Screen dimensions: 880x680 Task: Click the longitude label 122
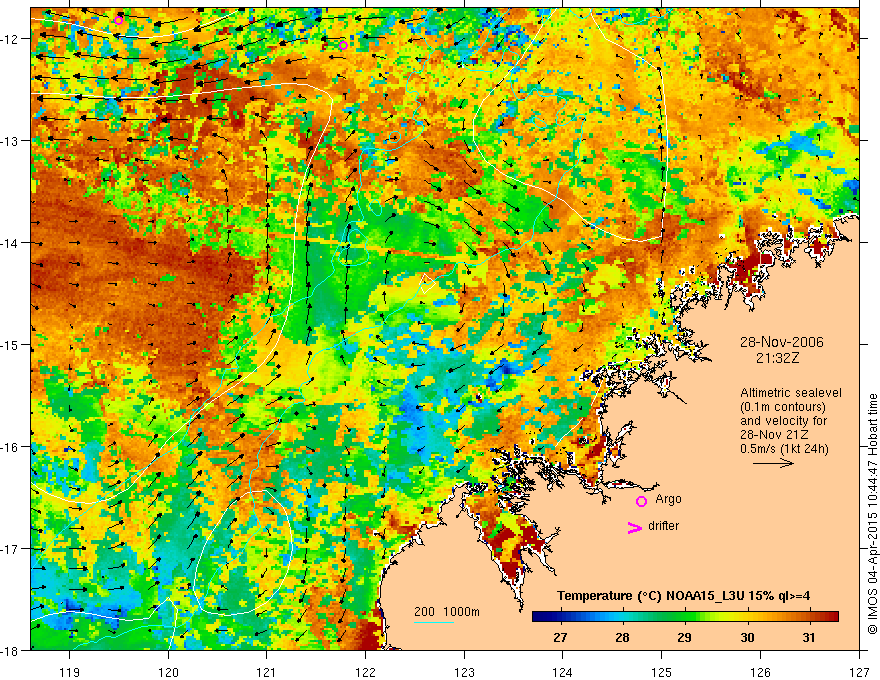[x=365, y=672]
